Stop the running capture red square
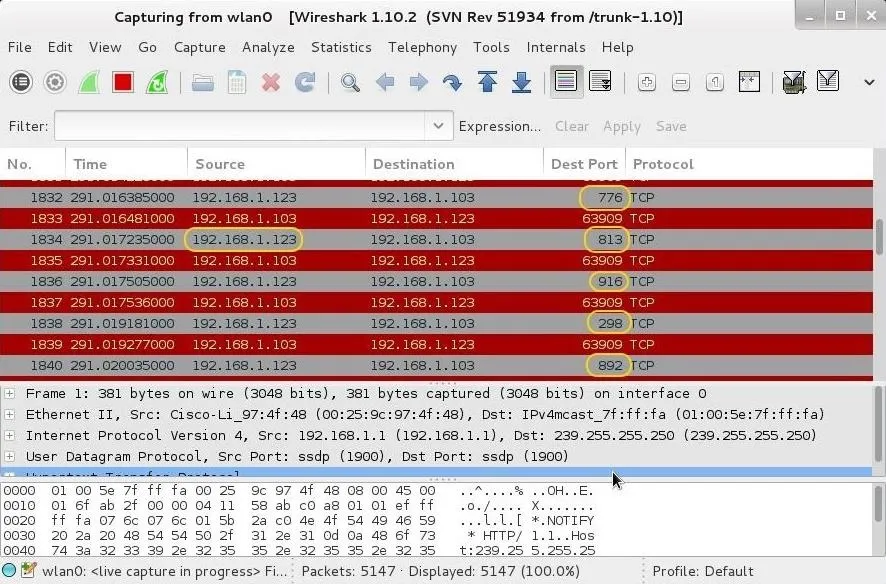The height and width of the screenshot is (584, 886). pyautogui.click(x=123, y=82)
